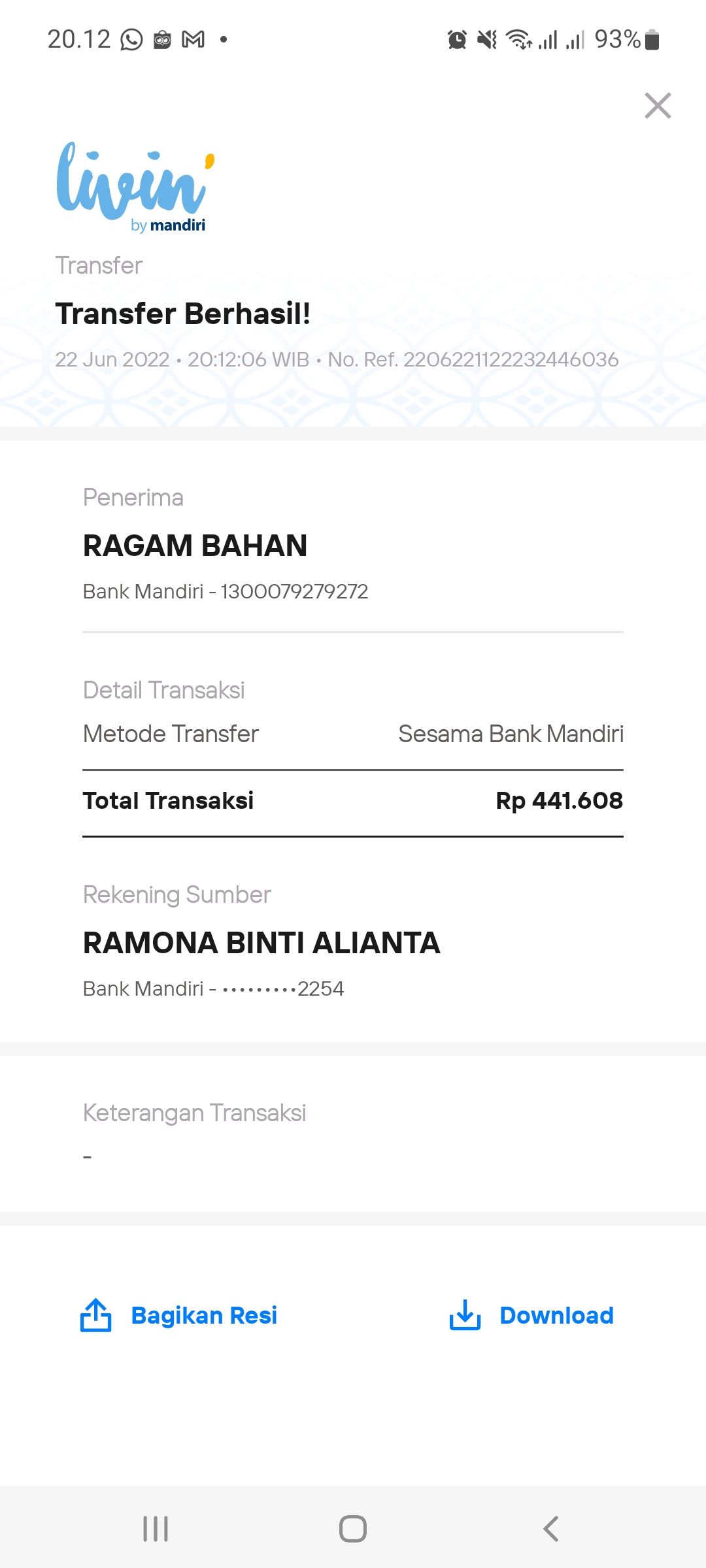The height and width of the screenshot is (1568, 706).
Task: Tap the Livin' by Mandiri logo
Action: point(136,188)
